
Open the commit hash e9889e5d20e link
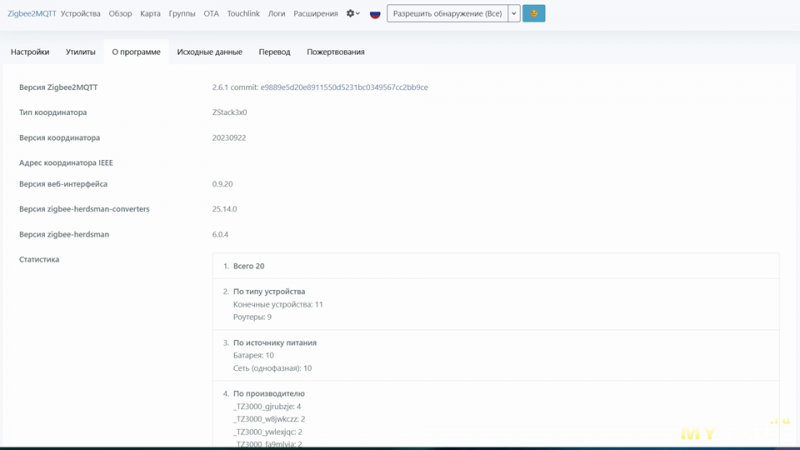point(344,87)
